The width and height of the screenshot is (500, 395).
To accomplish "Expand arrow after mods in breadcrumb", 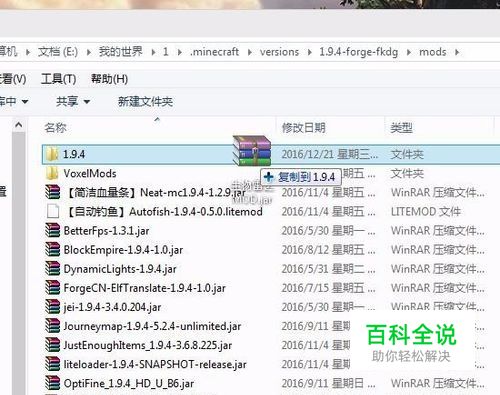I will (x=457, y=52).
